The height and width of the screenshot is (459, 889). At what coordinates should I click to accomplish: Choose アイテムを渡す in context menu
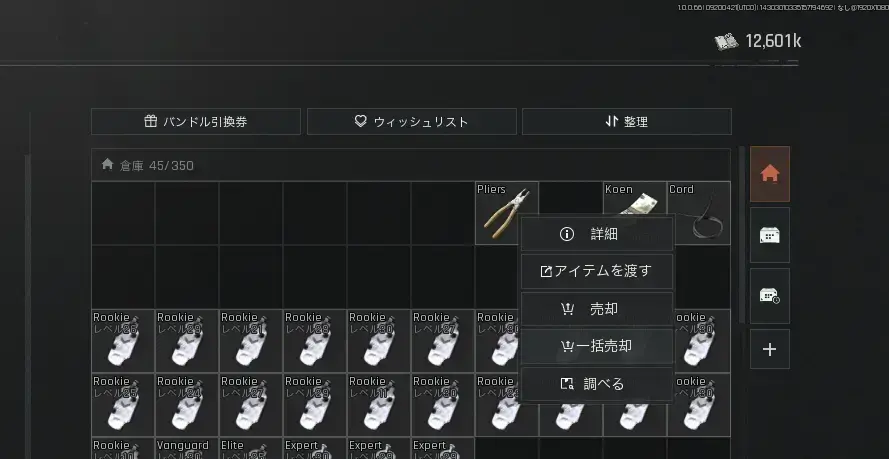click(x=597, y=271)
